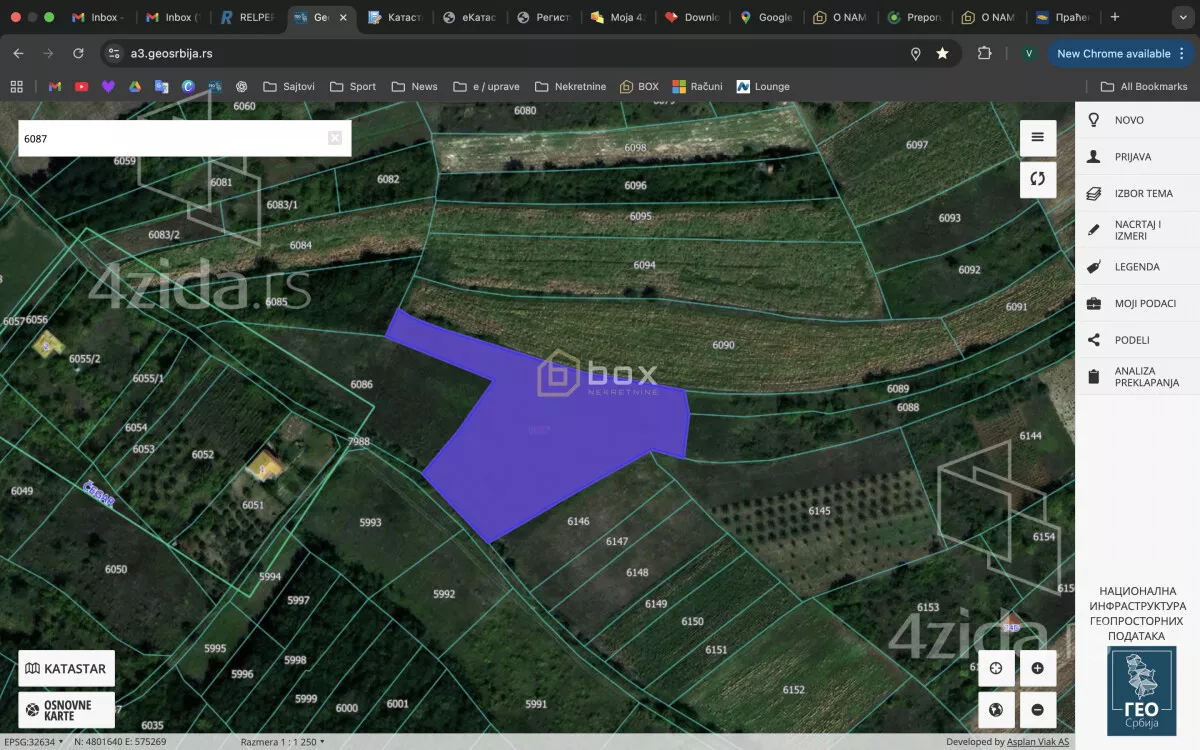Click the locate-me crosshair button

(996, 668)
